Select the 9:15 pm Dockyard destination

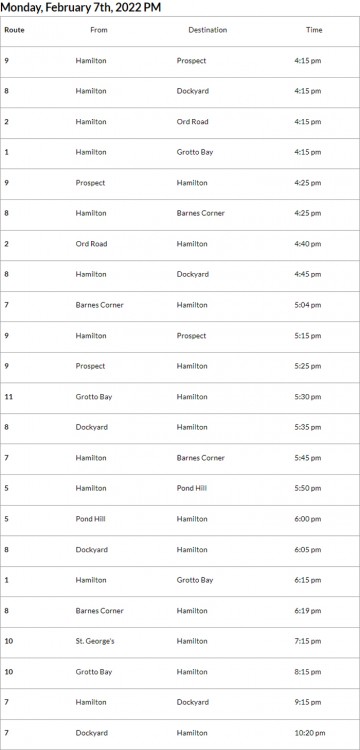[193, 702]
